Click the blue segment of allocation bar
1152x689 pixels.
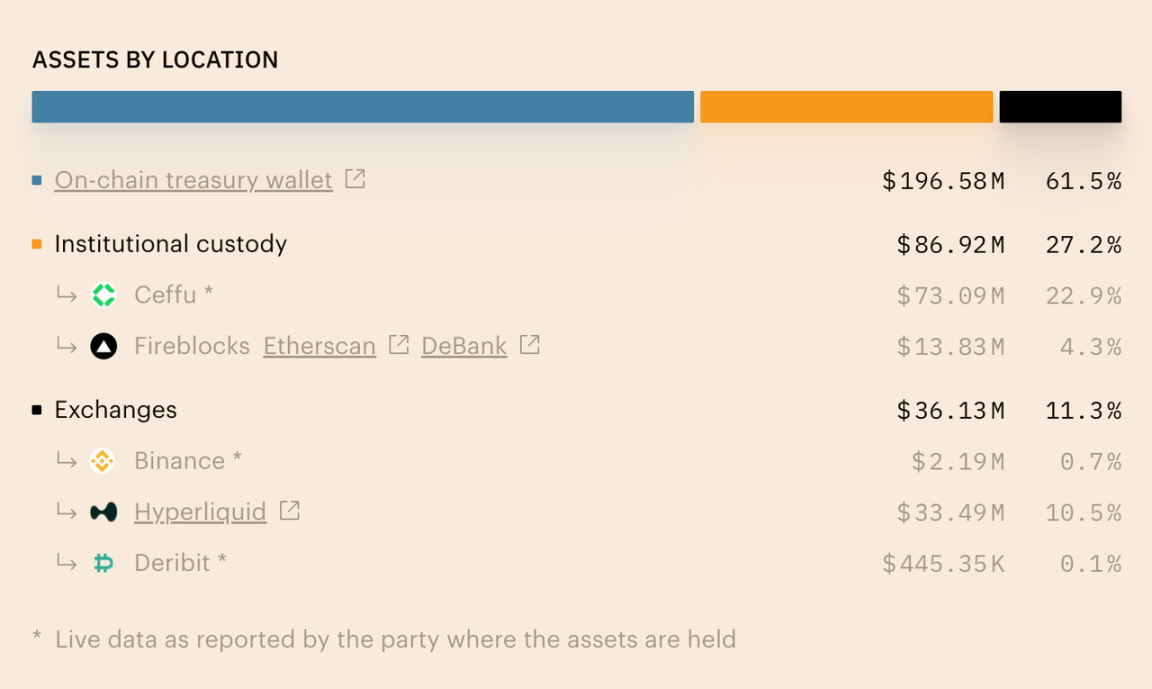[x=362, y=107]
